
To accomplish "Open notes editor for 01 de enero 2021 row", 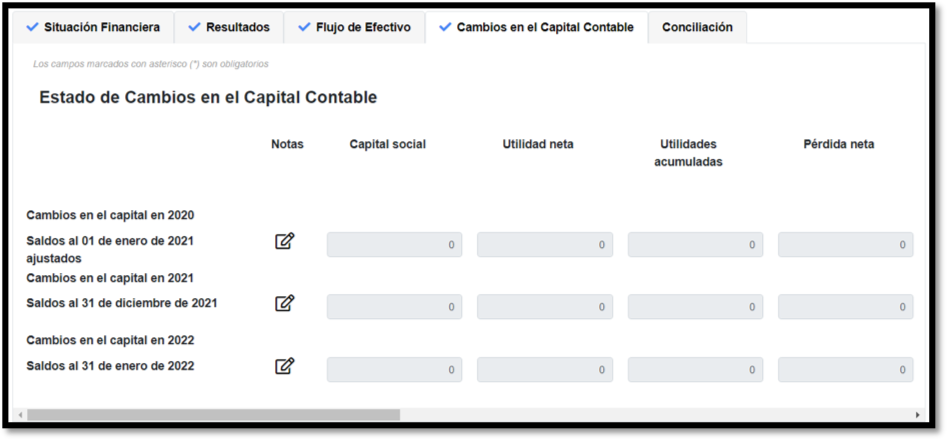I will click(x=285, y=241).
